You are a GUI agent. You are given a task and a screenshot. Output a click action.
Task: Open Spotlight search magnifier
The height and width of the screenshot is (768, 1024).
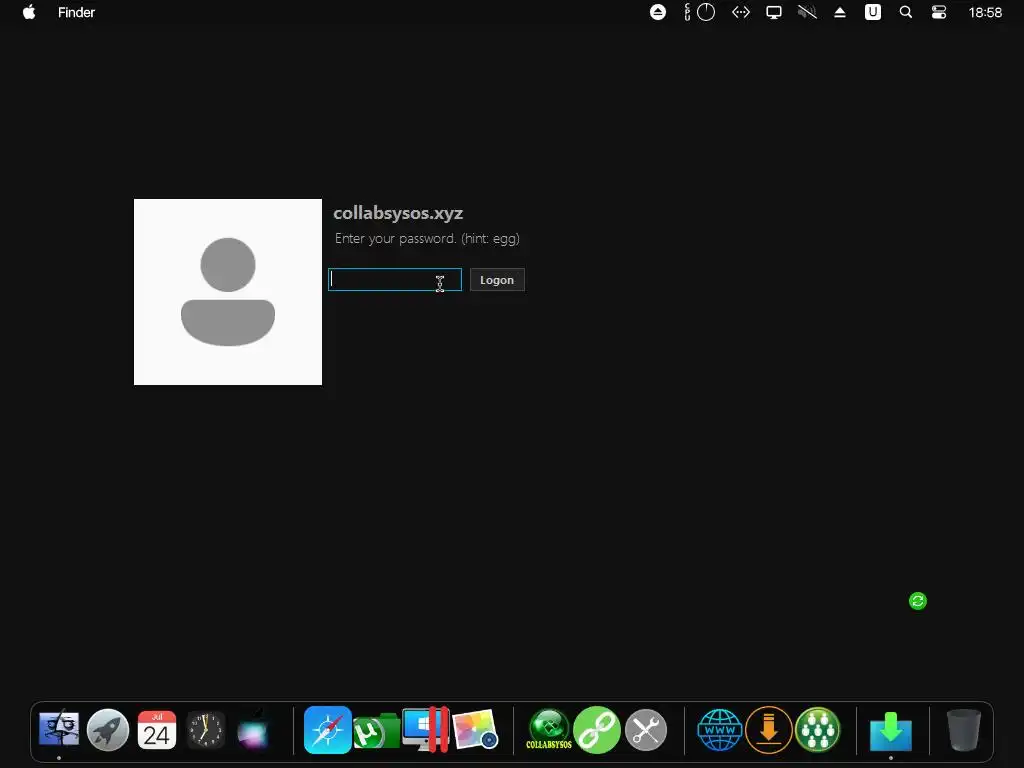point(906,12)
